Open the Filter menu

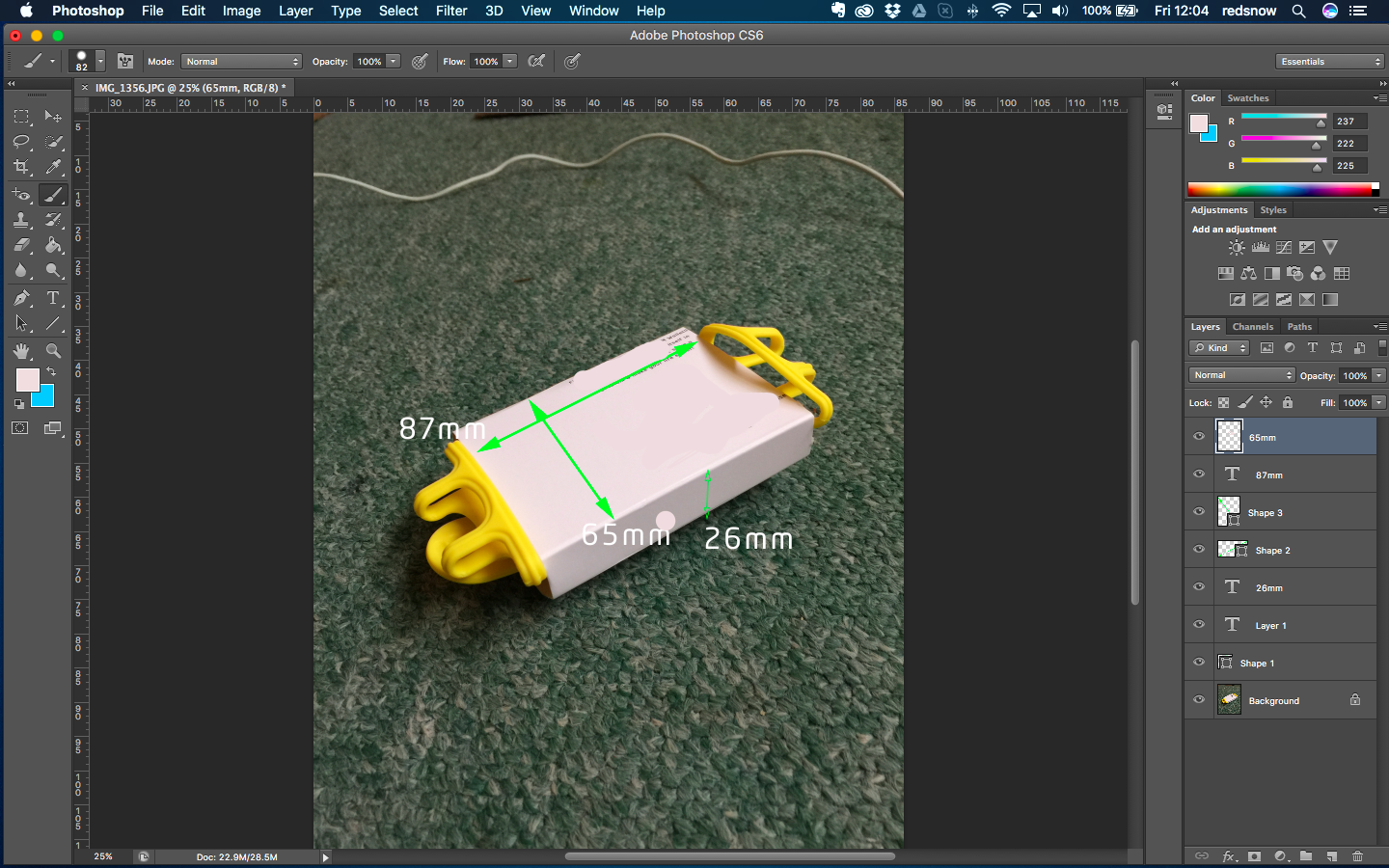(x=450, y=11)
